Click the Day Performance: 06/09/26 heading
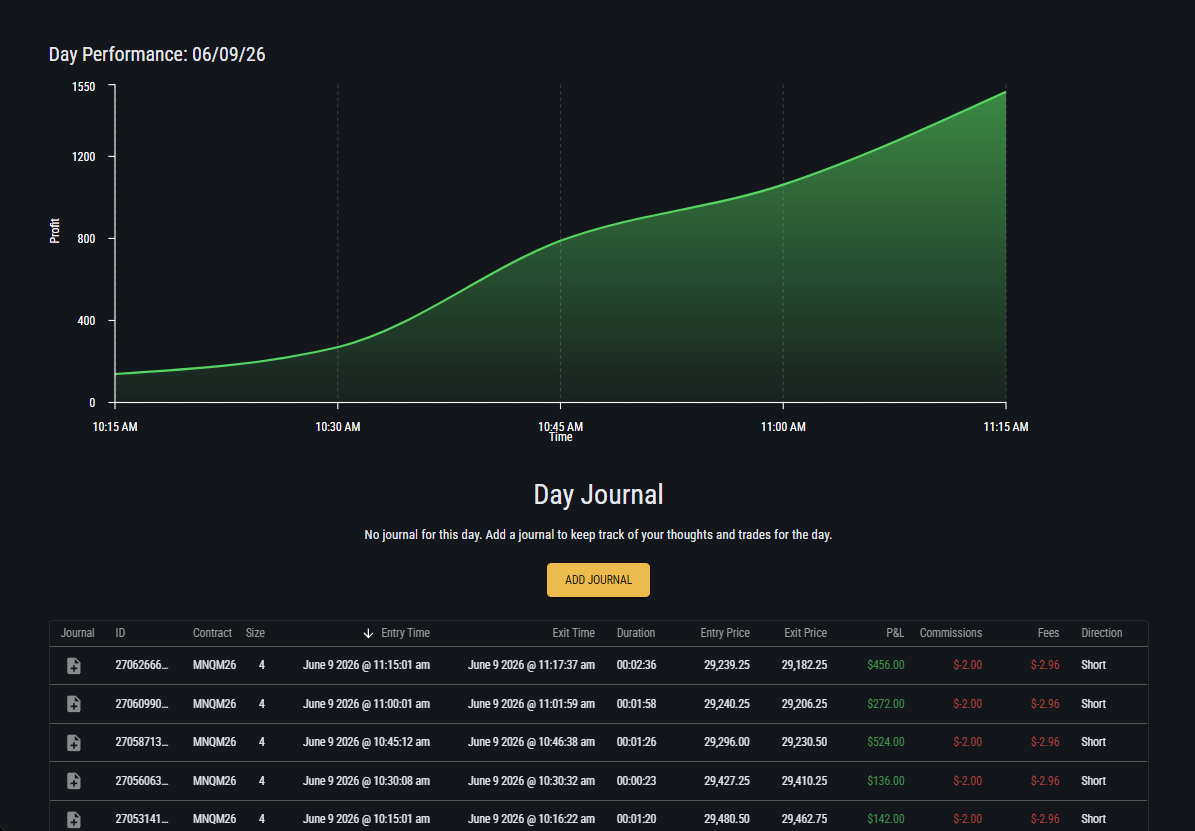Viewport: 1195px width, 831px height. coord(157,55)
